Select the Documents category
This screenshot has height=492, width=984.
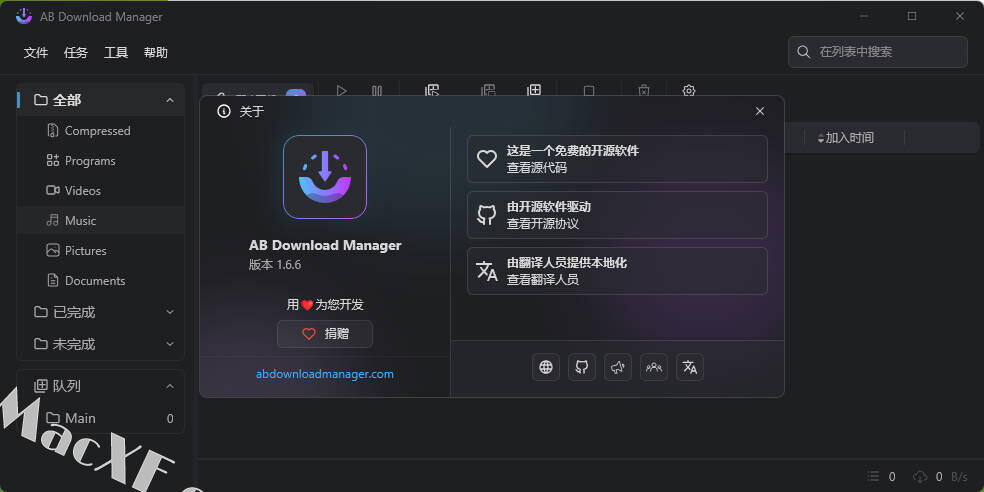click(100, 281)
